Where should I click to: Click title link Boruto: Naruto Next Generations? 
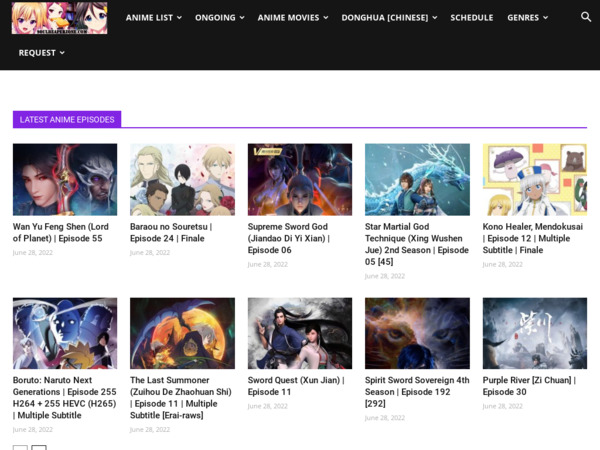click(64, 398)
